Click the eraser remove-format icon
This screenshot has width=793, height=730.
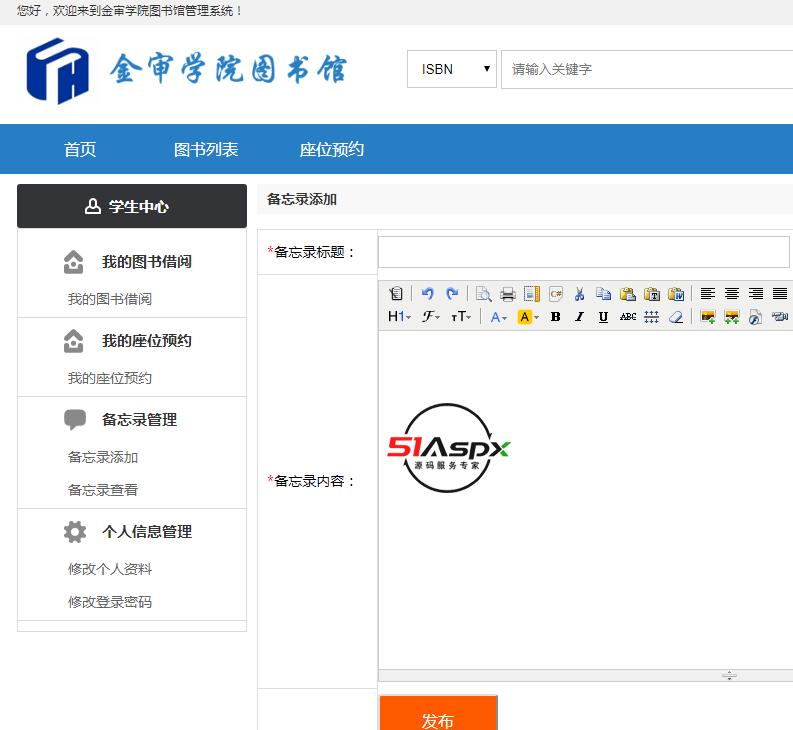[676, 317]
